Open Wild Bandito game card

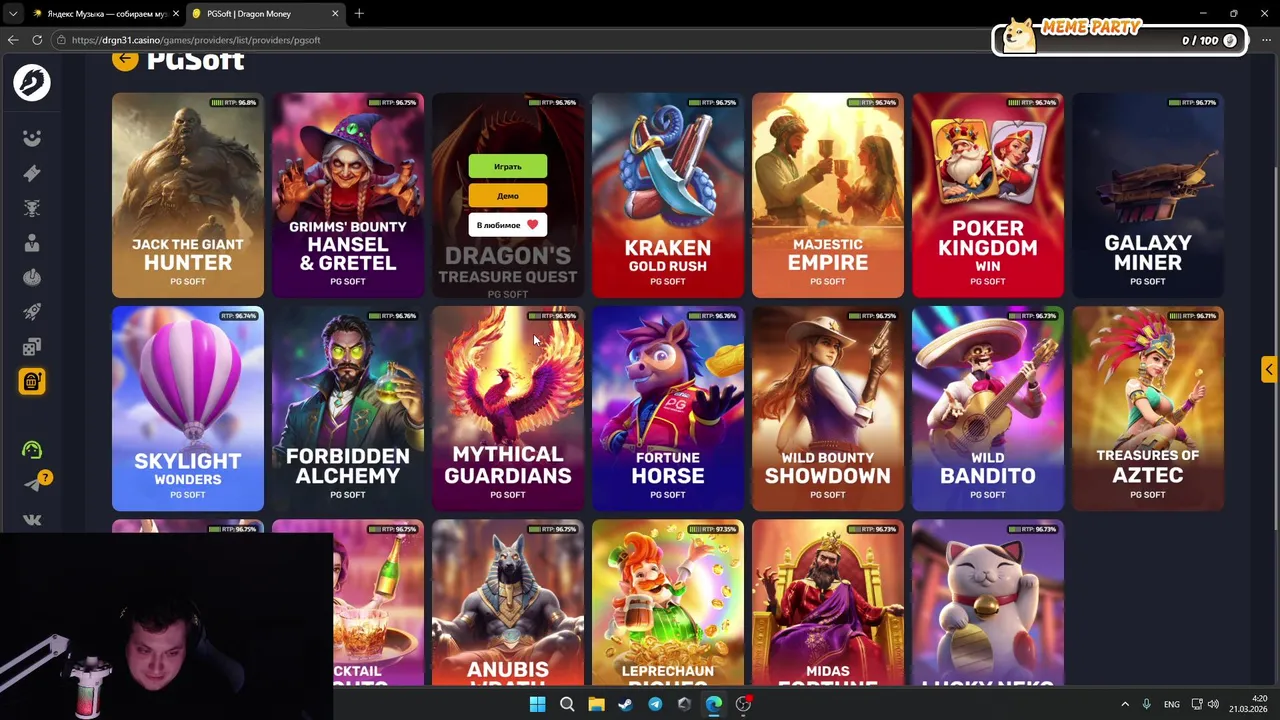[988, 409]
